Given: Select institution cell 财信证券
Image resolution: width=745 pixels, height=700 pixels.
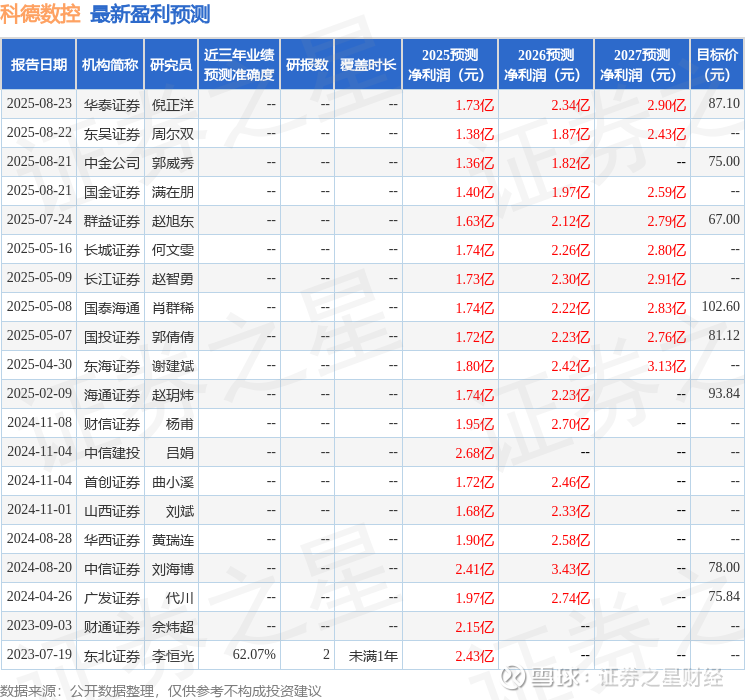Looking at the screenshot, I should [x=112, y=424].
